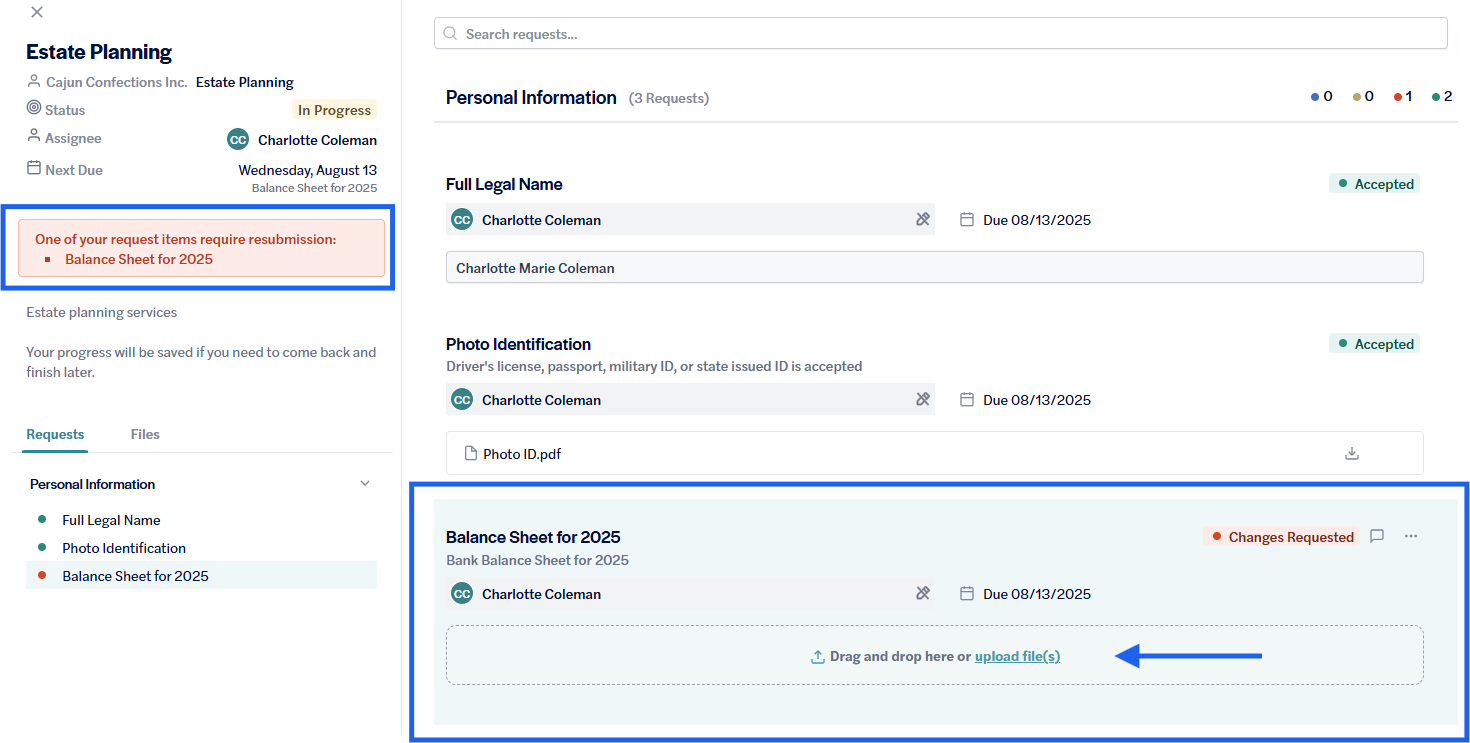
Task: Click the person icon beside Cajun Confections Inc.
Action: [34, 81]
